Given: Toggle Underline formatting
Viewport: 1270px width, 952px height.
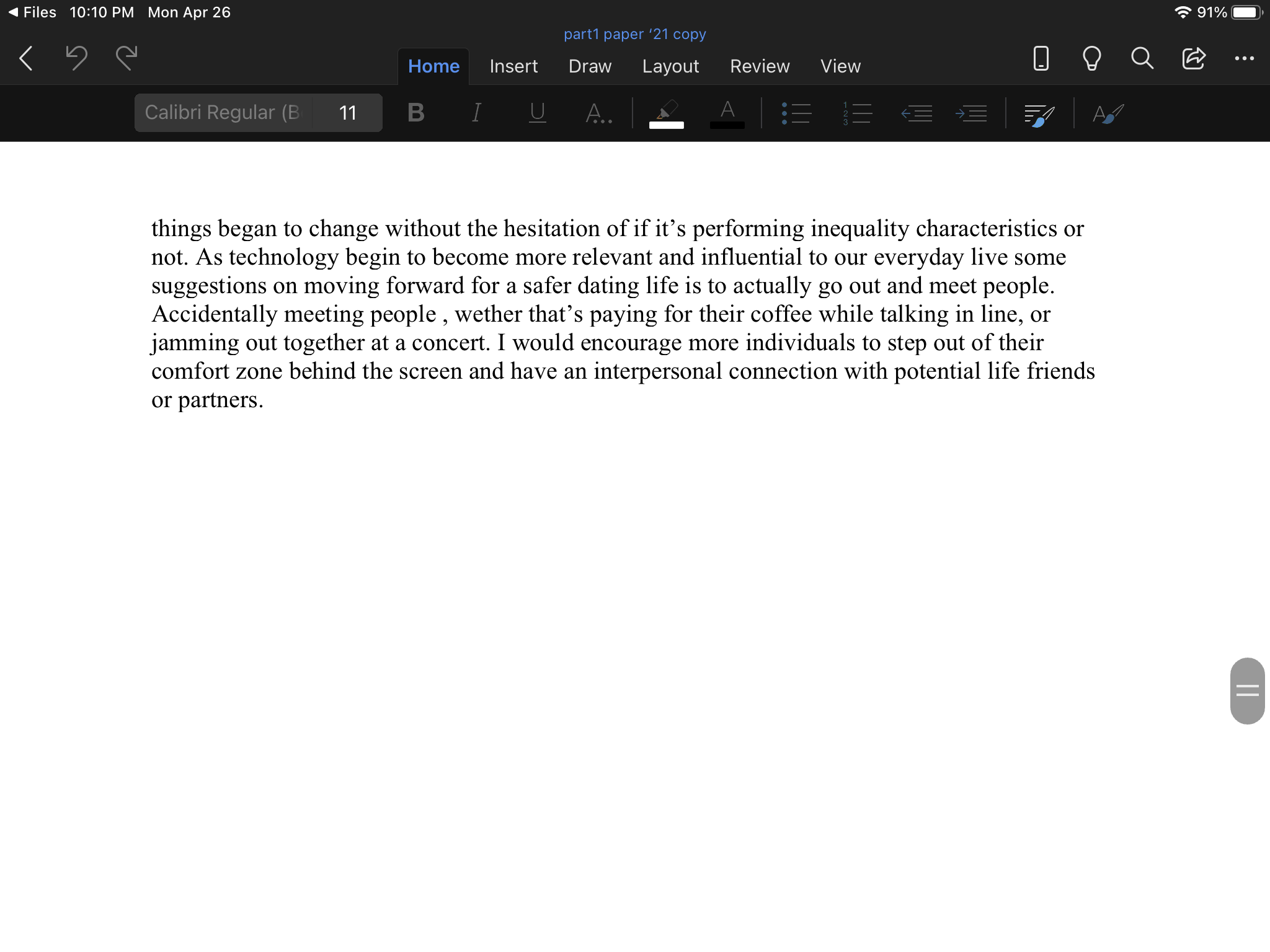Looking at the screenshot, I should 537,113.
